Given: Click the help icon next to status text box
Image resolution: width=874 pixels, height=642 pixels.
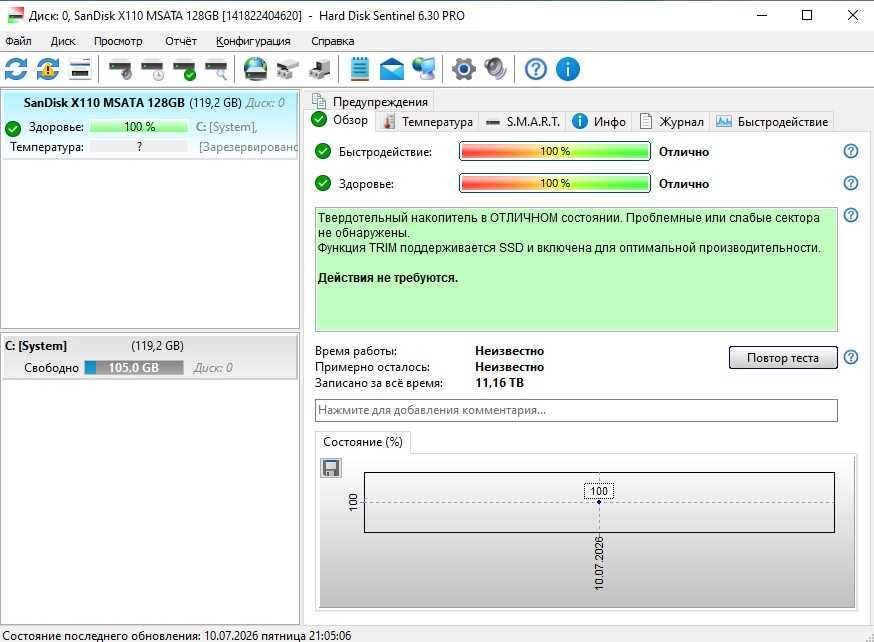Looking at the screenshot, I should click(851, 215).
